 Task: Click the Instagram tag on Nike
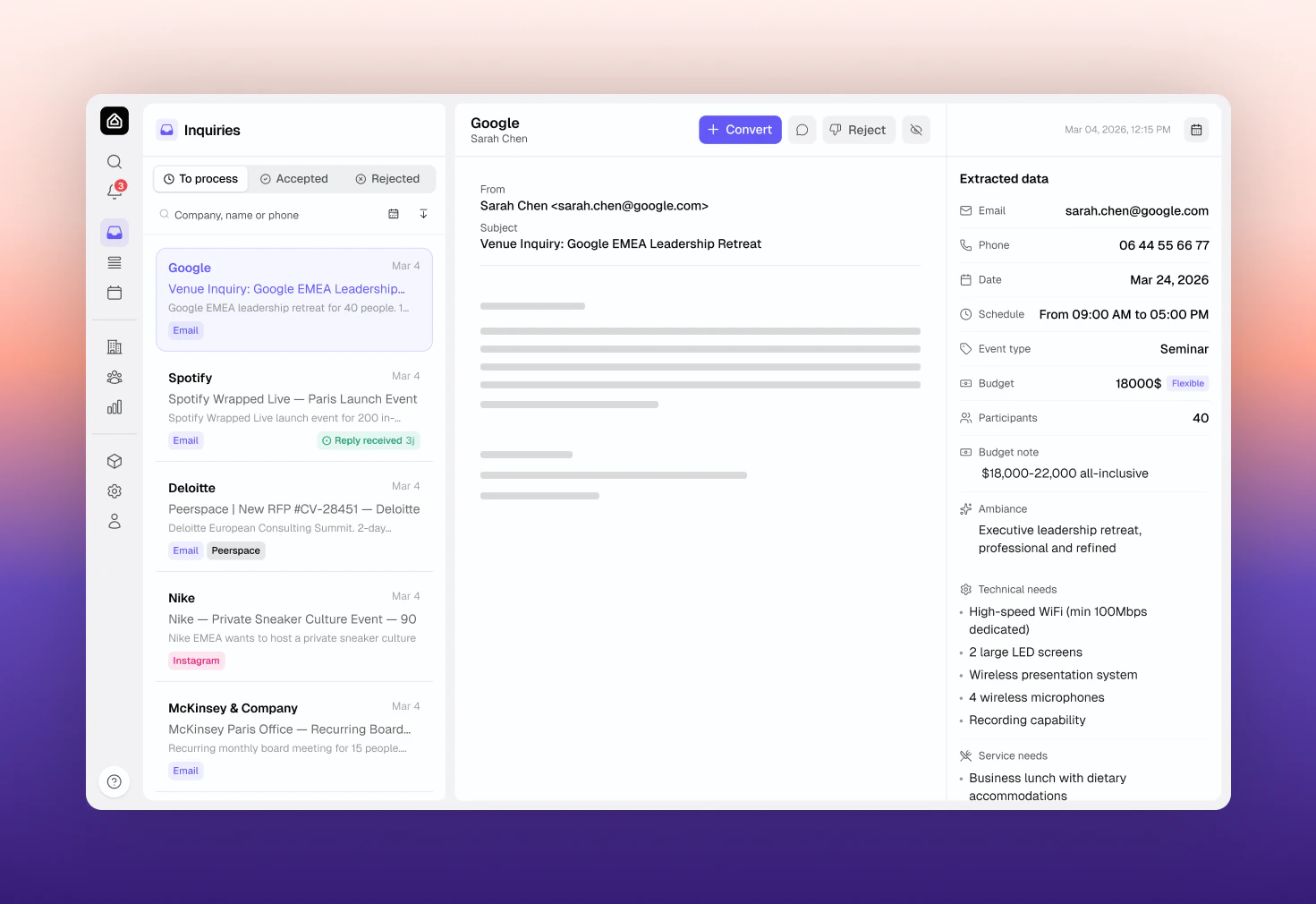point(196,661)
